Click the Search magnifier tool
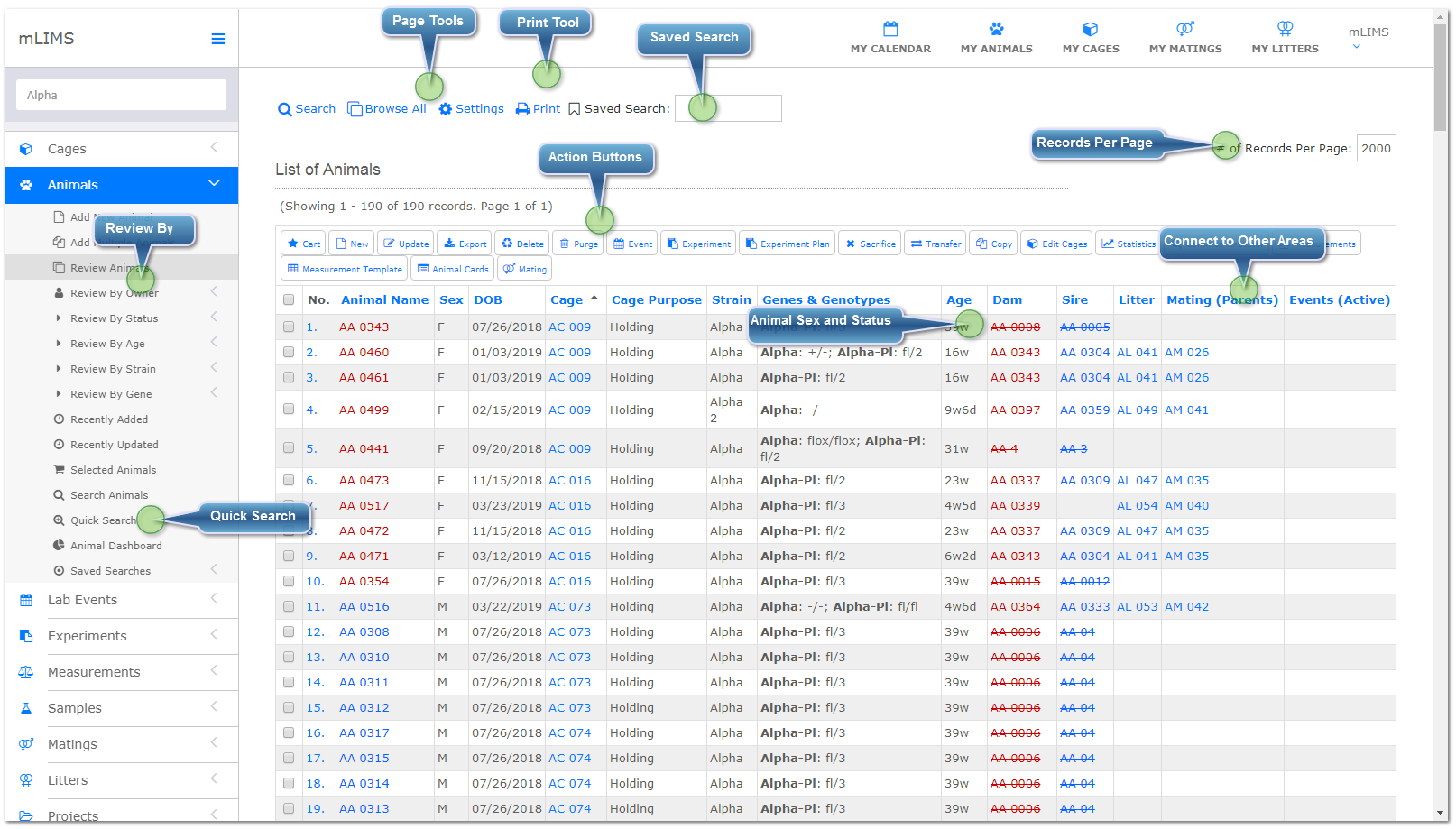Viewport: 1456px width, 829px height. point(307,109)
